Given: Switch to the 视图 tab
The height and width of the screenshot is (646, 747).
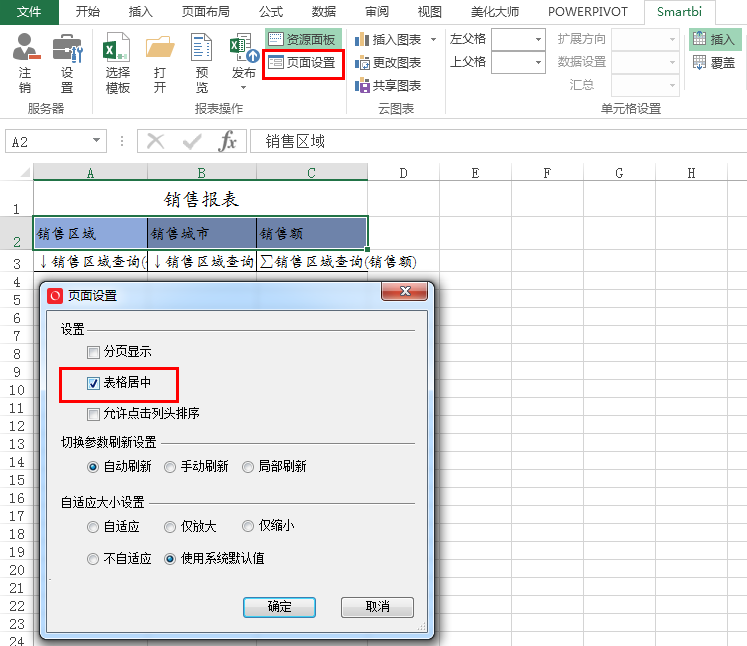Looking at the screenshot, I should click(430, 12).
